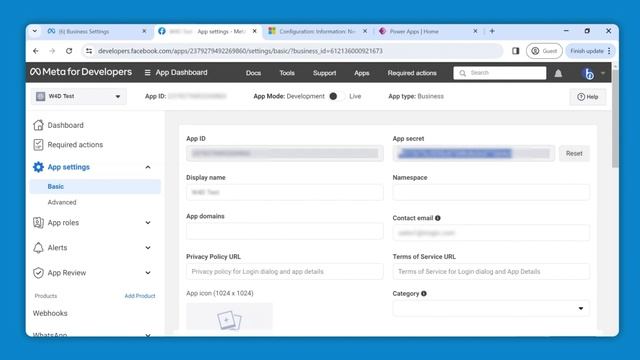Open the browser side panel icon
Viewport: 640px width, 360px height.
516,51
